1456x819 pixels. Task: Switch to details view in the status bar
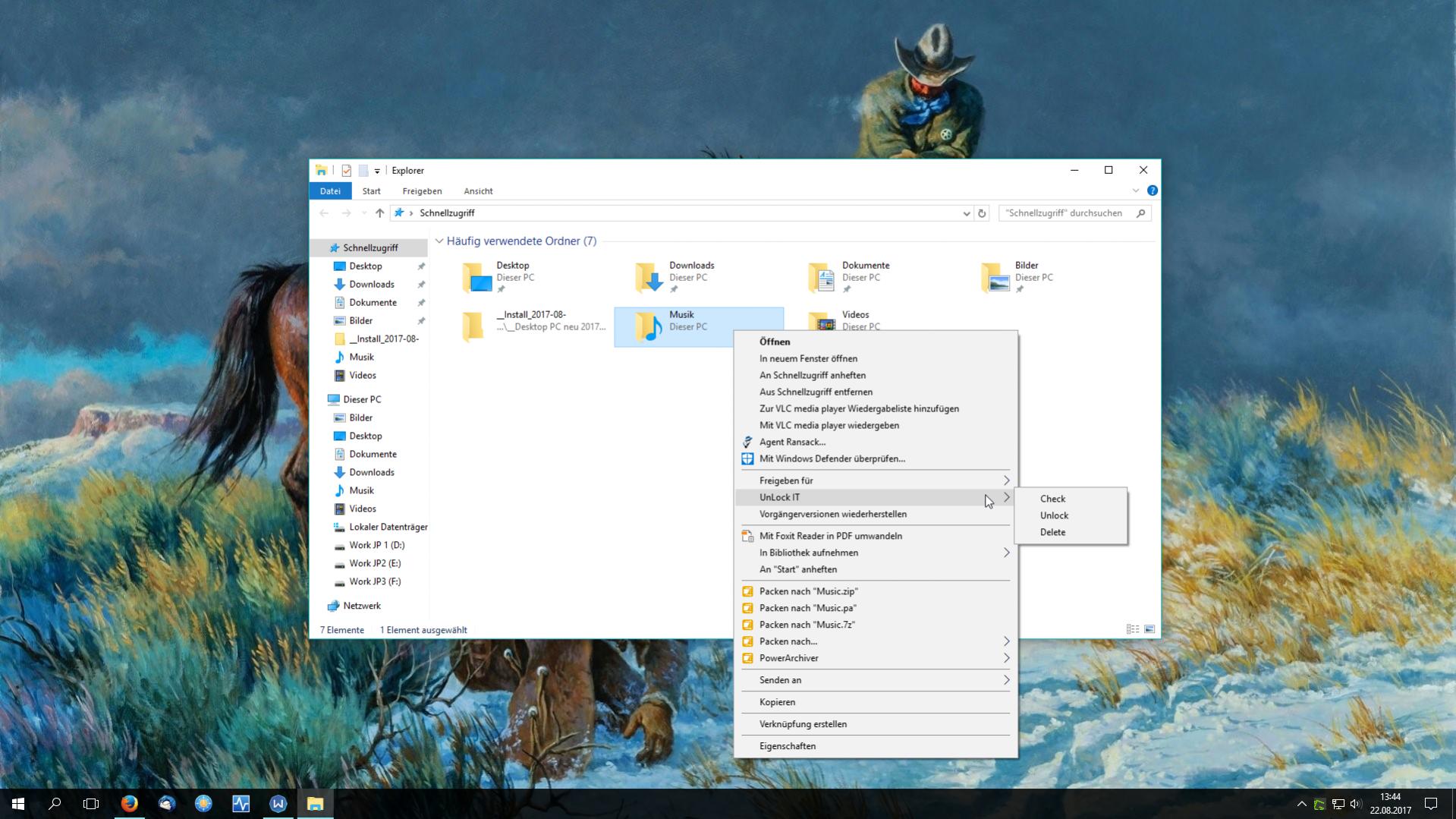pos(1133,629)
